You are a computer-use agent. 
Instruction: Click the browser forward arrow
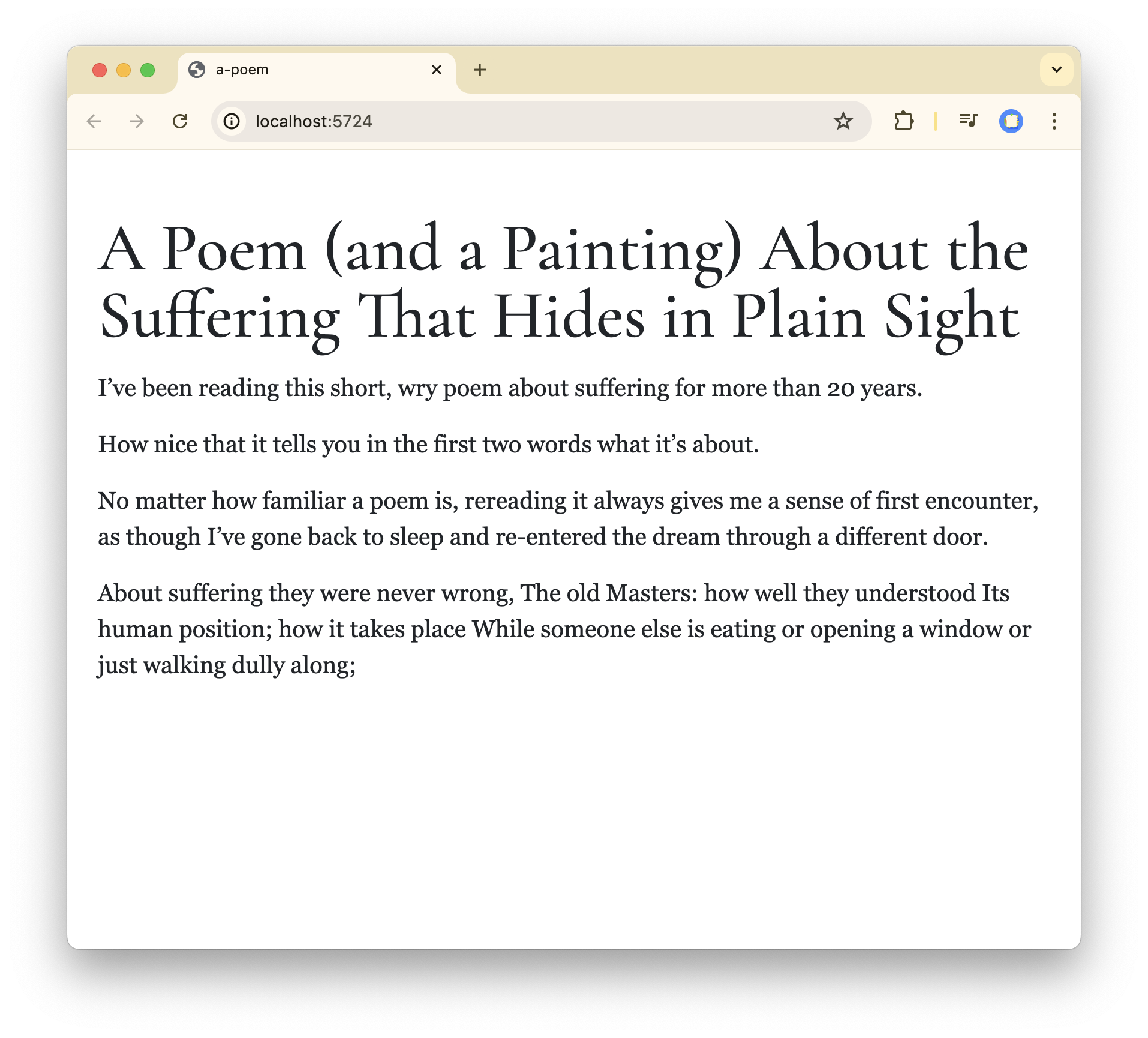[137, 122]
